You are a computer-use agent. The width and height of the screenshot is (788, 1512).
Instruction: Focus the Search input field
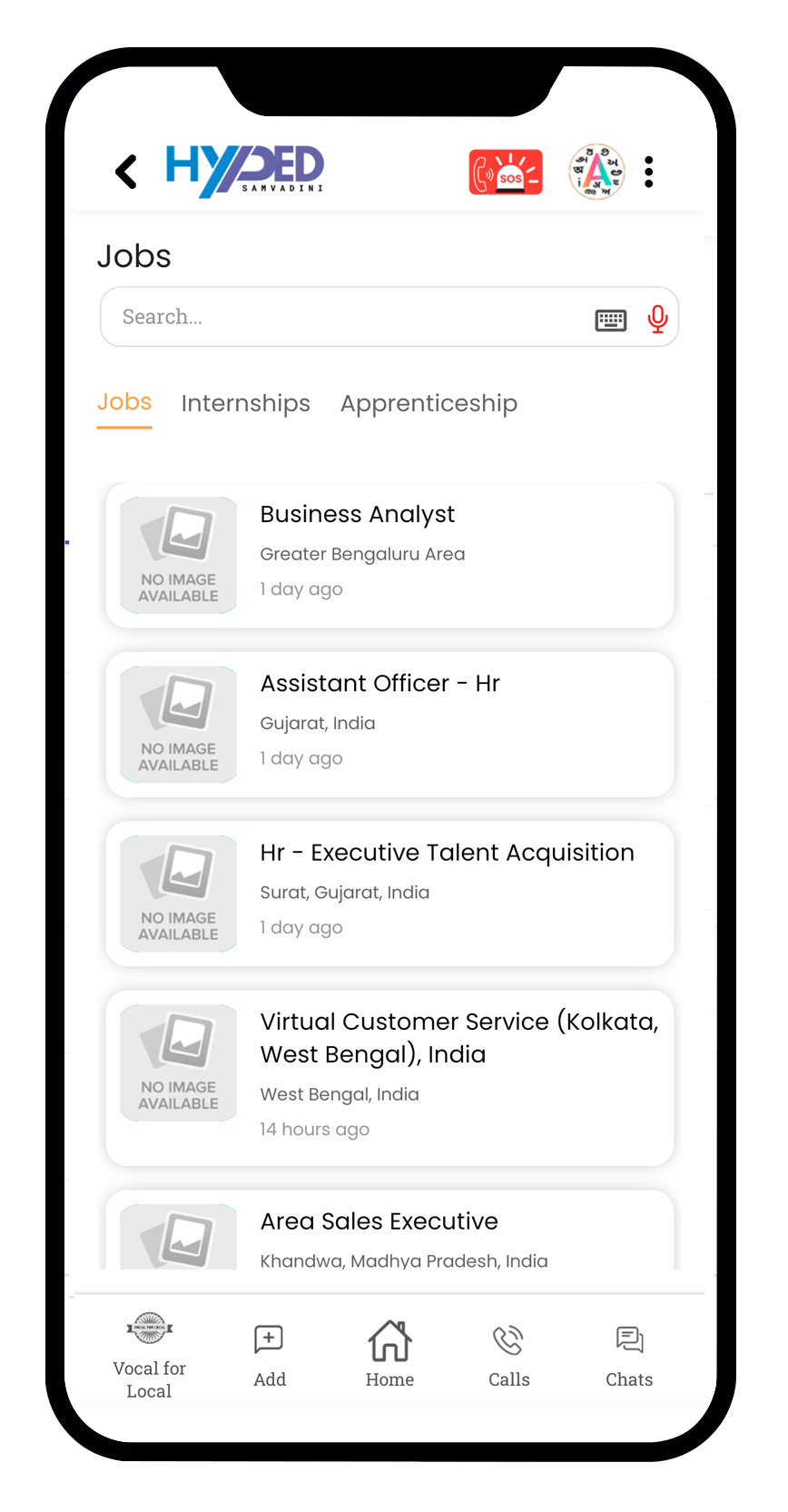coord(345,317)
